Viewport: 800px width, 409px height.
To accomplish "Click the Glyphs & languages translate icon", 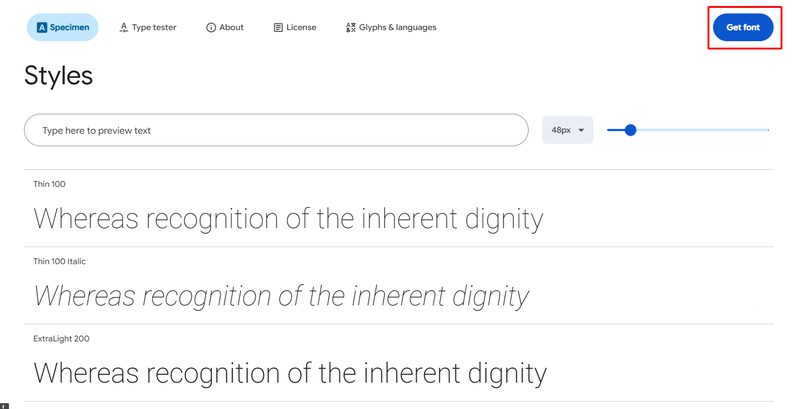I will (350, 28).
